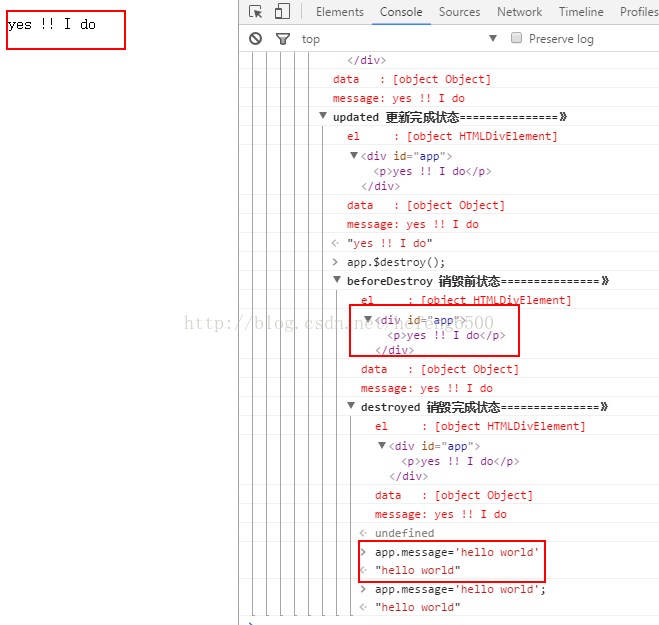Click the undefined return value
659x625 pixels.
[404, 533]
